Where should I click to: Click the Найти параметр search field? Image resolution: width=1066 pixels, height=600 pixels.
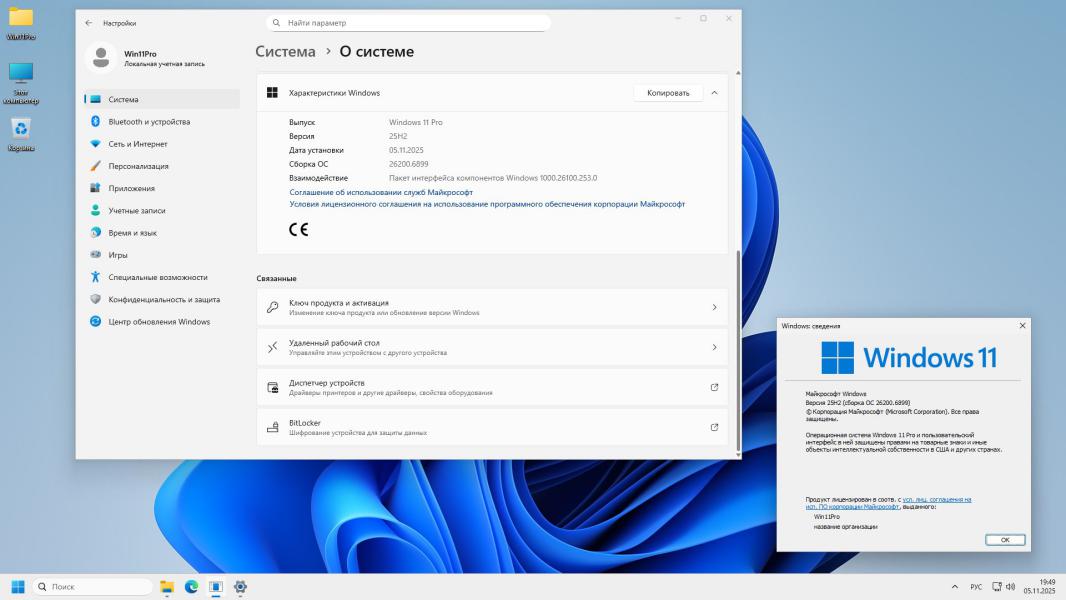click(410, 22)
